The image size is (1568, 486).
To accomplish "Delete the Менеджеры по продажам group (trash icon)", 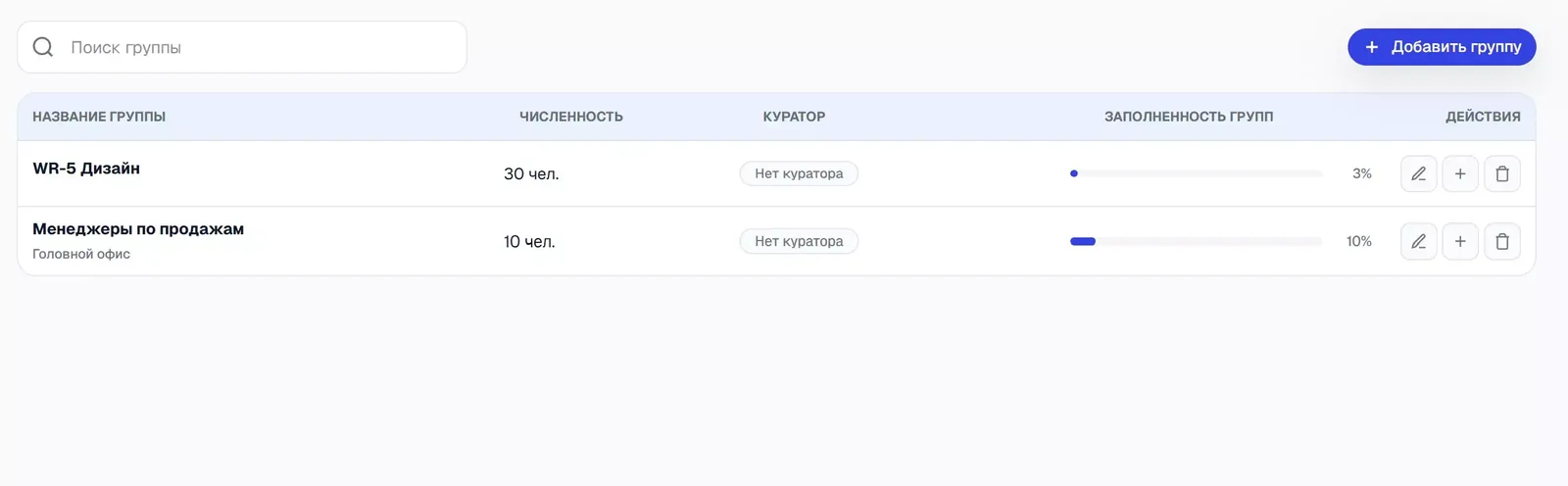I will (x=1502, y=241).
